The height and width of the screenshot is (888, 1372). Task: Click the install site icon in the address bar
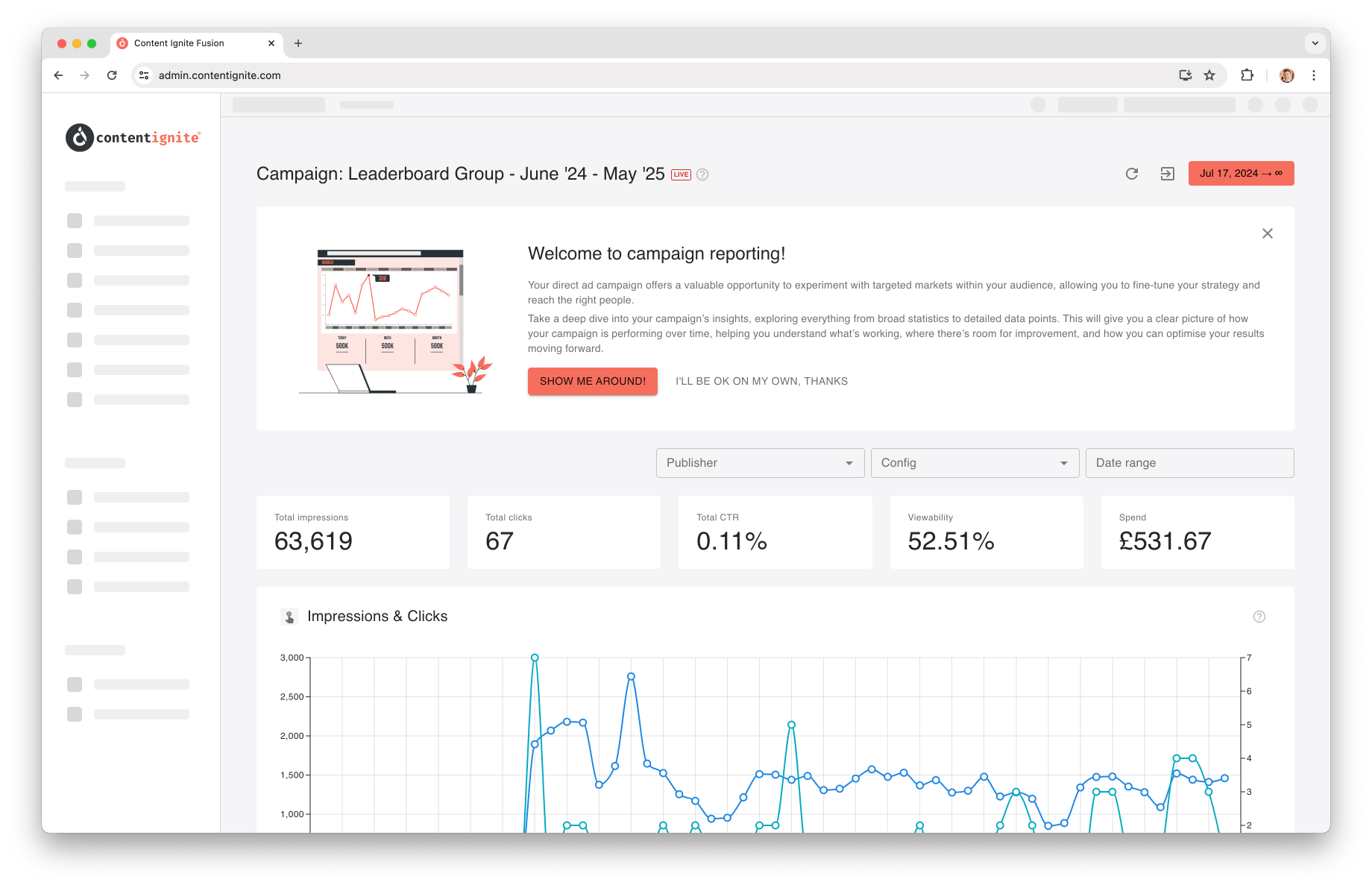[1184, 75]
